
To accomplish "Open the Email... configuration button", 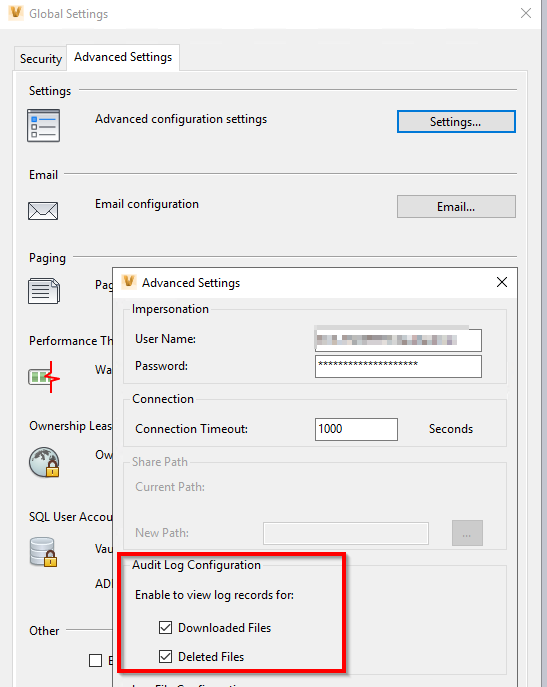I will pos(456,206).
